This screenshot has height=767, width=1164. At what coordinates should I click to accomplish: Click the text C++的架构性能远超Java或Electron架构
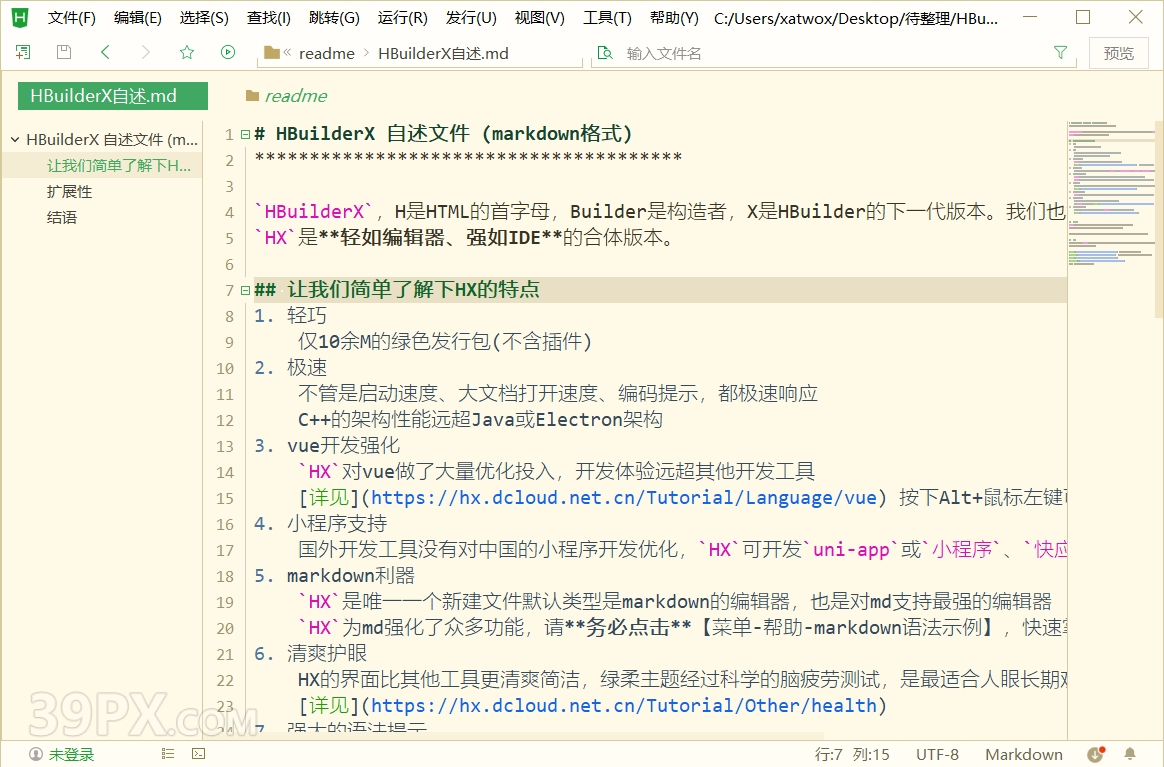(x=480, y=420)
